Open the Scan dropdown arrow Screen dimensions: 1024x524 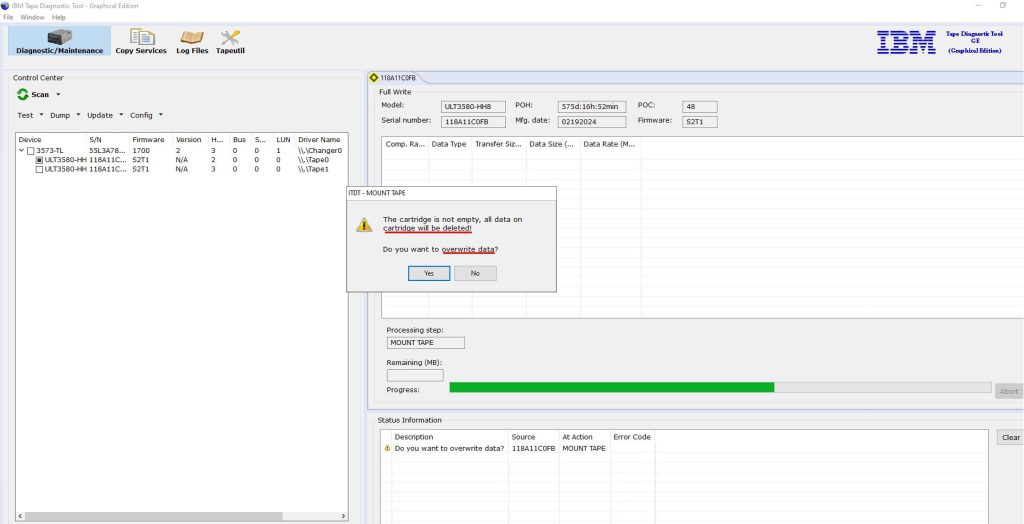[x=58, y=95]
